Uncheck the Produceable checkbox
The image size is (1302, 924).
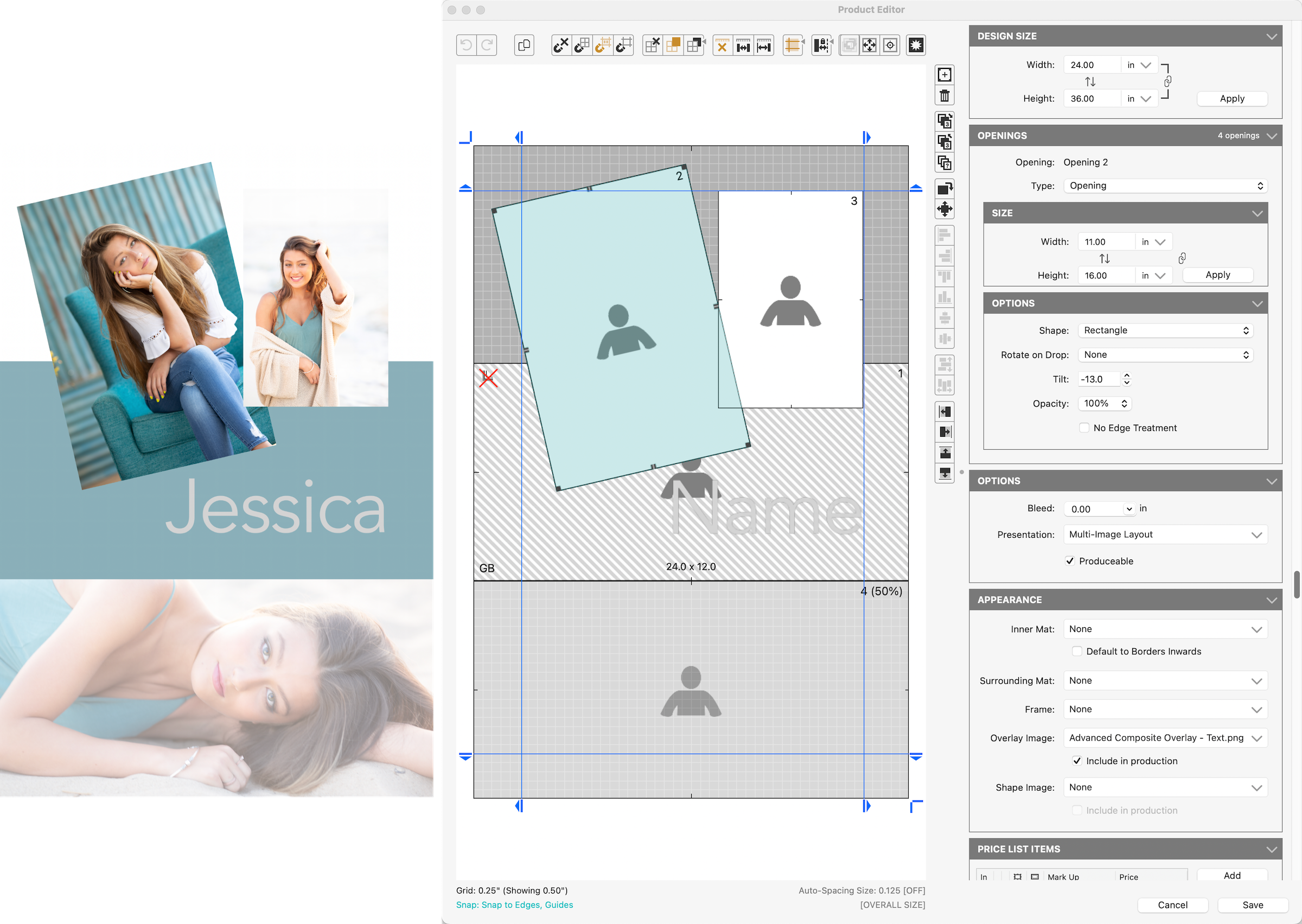1070,561
